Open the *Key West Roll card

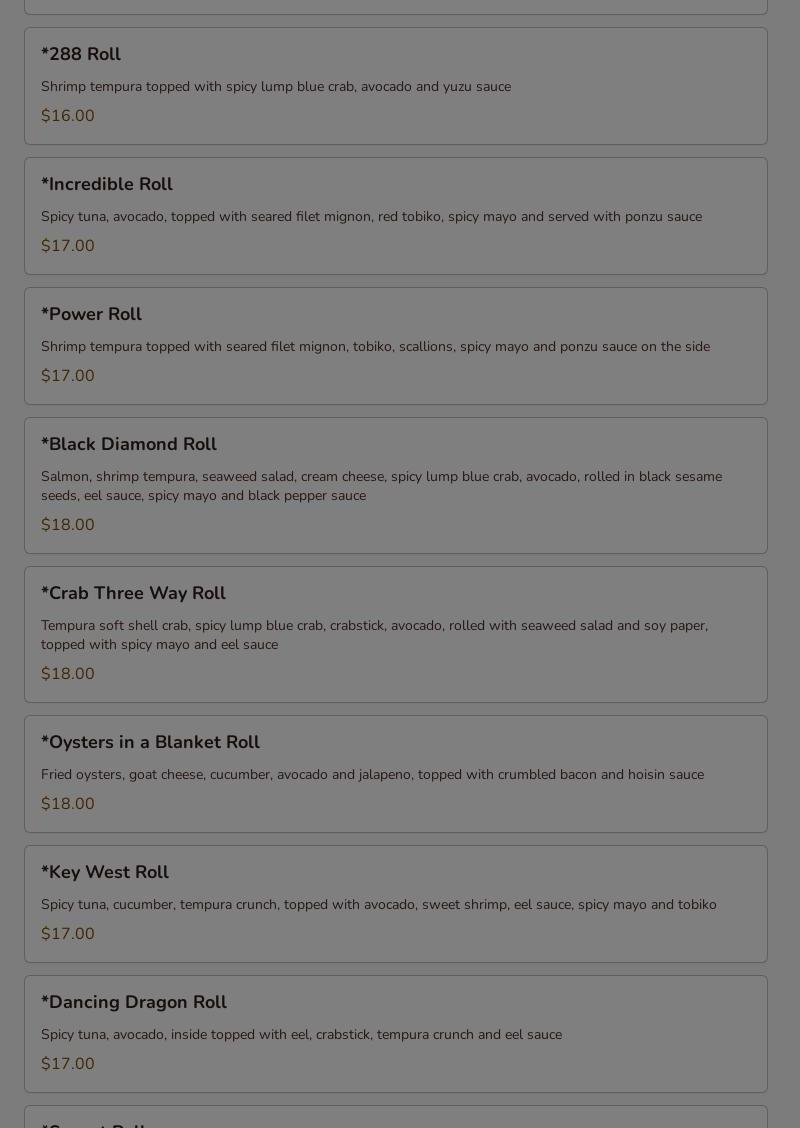(396, 904)
